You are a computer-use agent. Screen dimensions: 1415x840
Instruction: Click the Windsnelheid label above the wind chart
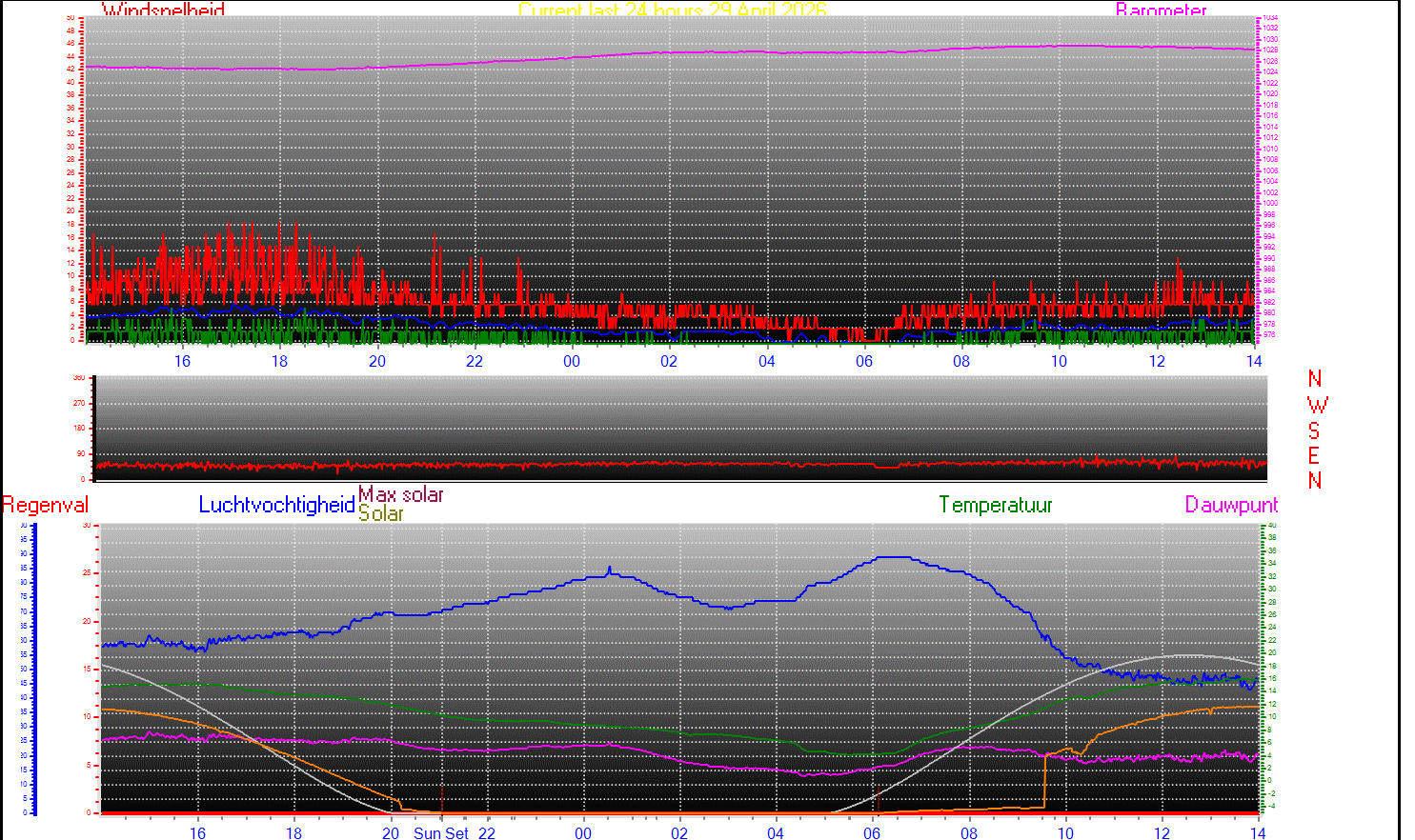163,10
